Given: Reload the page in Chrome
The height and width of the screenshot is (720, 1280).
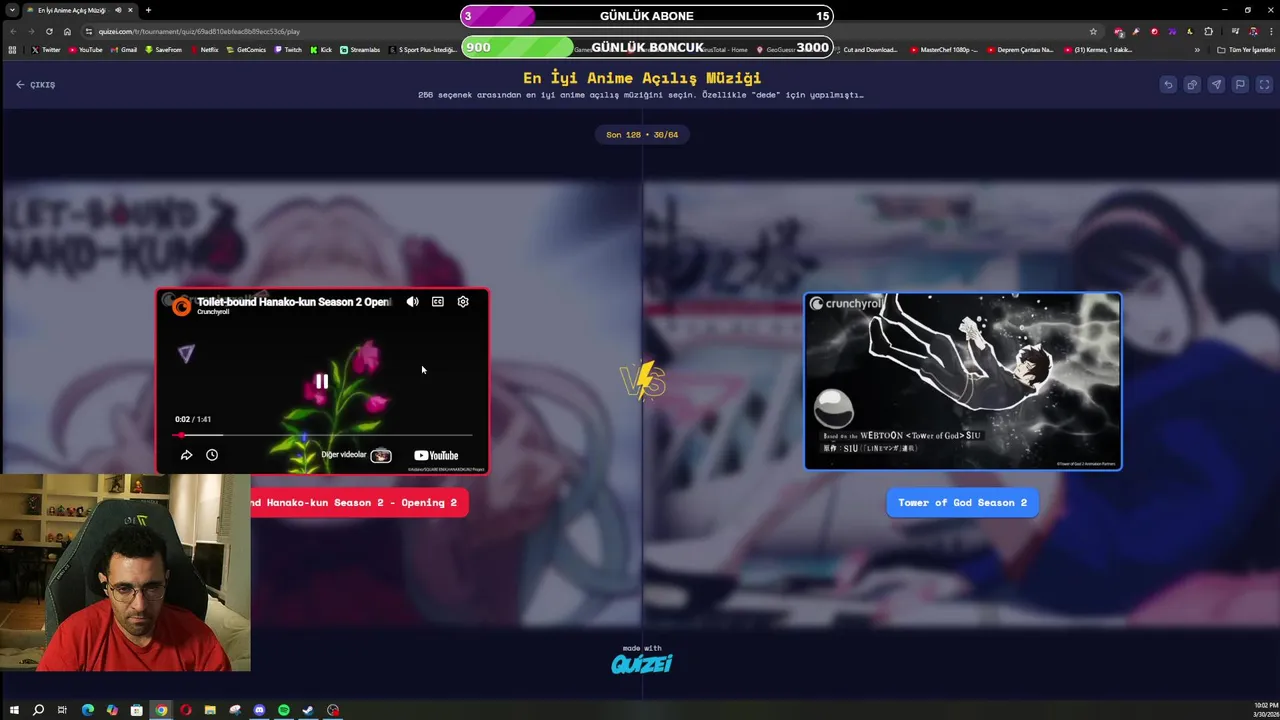Looking at the screenshot, I should (49, 31).
